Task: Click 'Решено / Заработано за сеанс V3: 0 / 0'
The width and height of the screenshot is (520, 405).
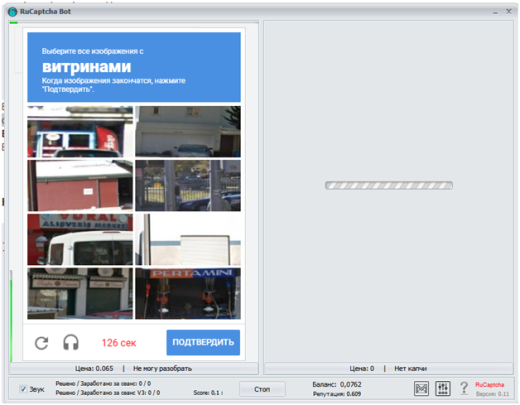Action: [107, 393]
